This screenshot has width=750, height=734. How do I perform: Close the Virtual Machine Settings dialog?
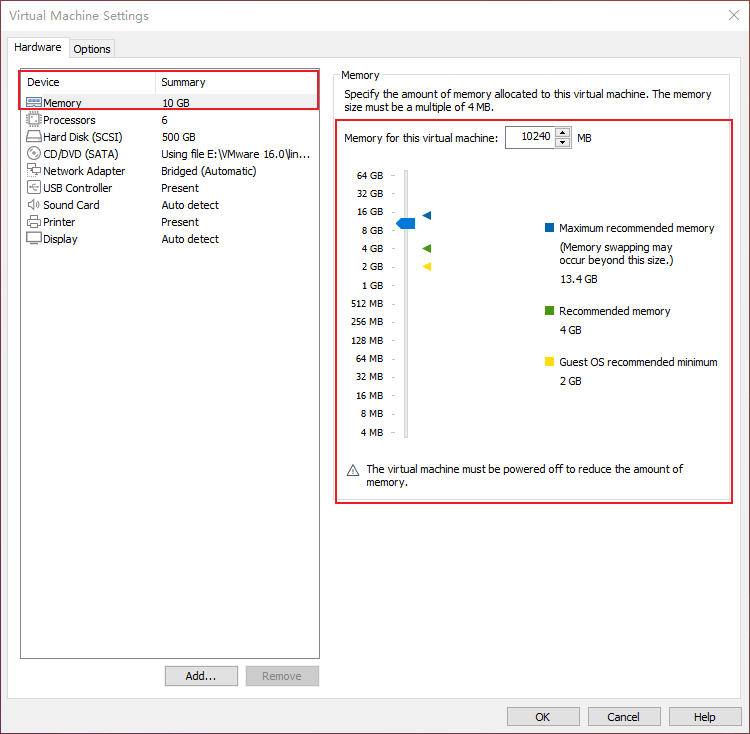(731, 15)
